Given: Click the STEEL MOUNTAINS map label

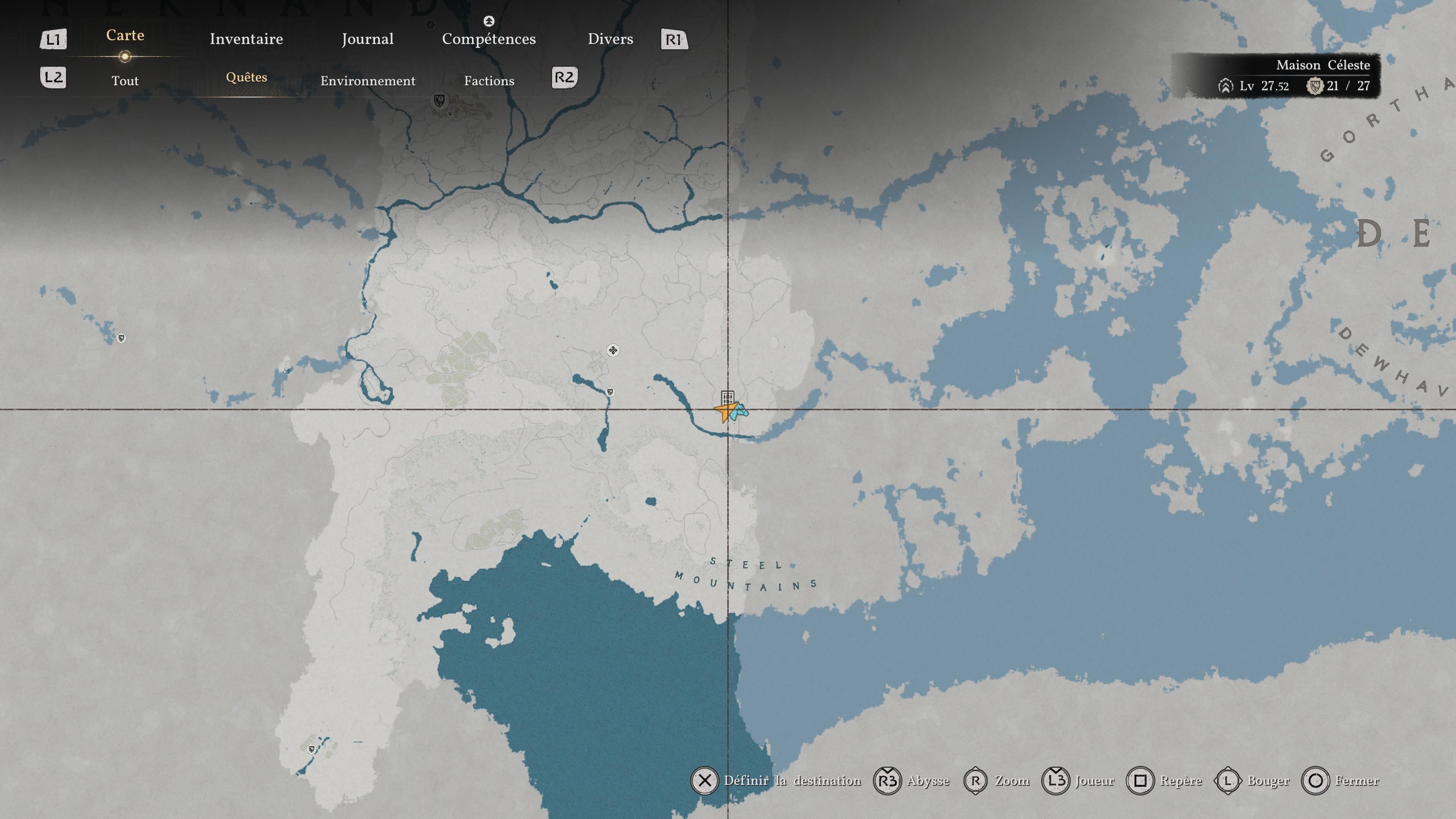Looking at the screenshot, I should [745, 574].
